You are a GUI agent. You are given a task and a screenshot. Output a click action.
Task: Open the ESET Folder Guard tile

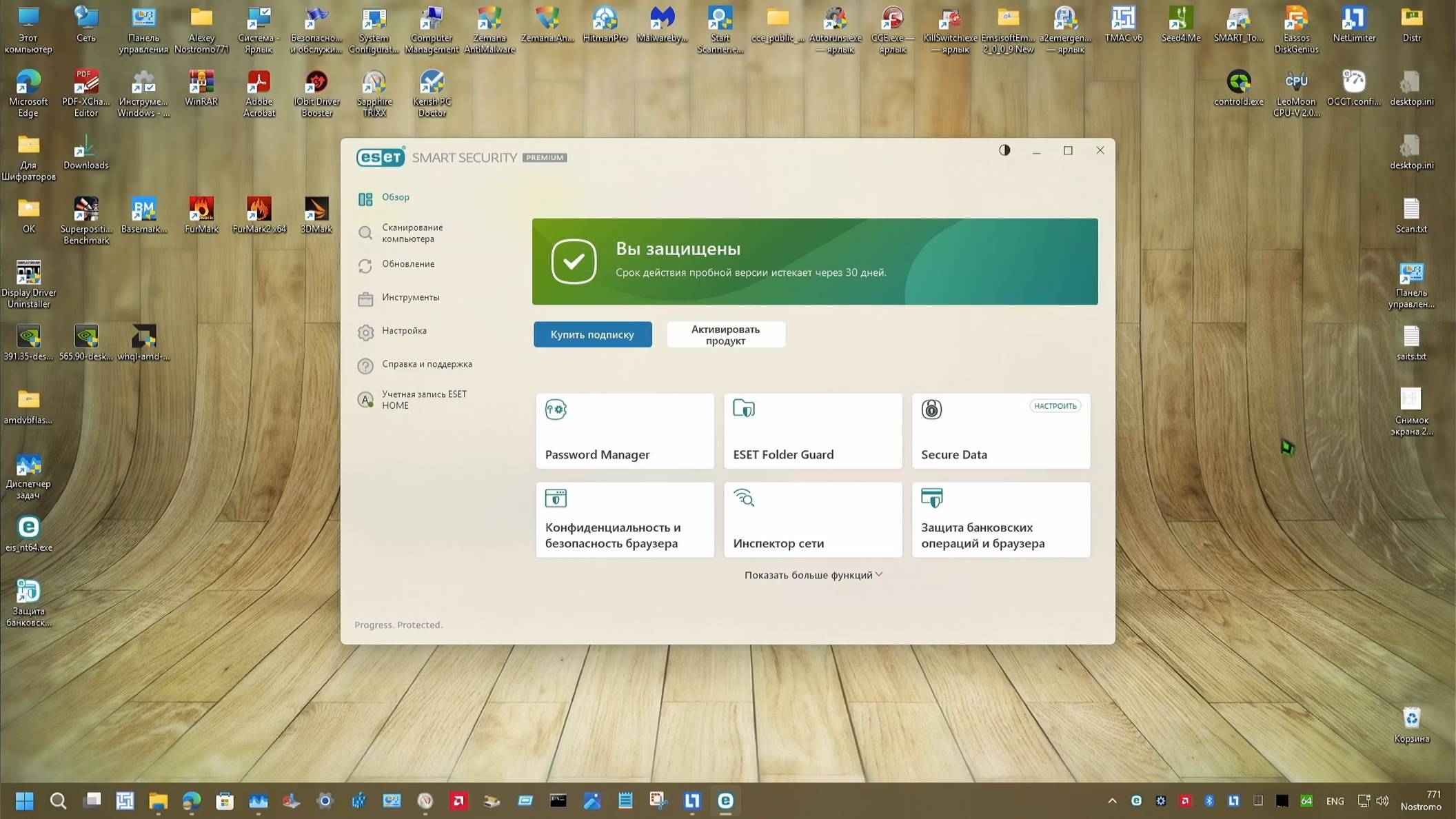pos(813,432)
